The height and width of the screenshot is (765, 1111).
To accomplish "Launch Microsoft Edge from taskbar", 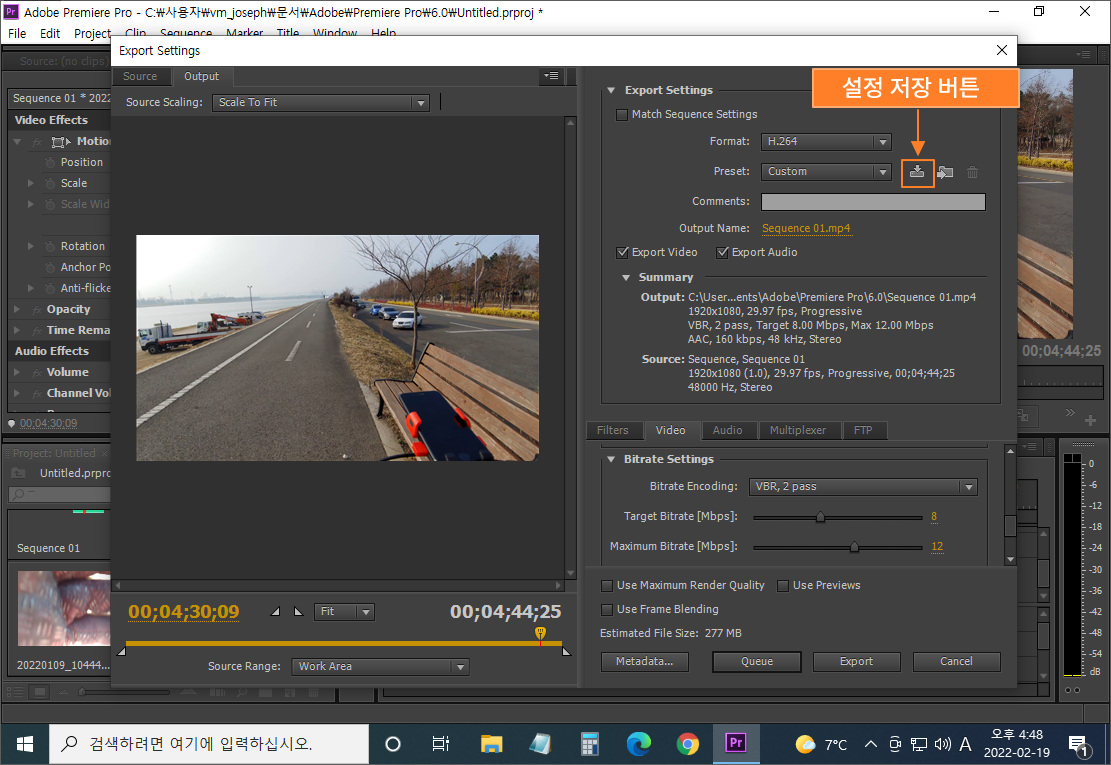I will click(x=638, y=744).
